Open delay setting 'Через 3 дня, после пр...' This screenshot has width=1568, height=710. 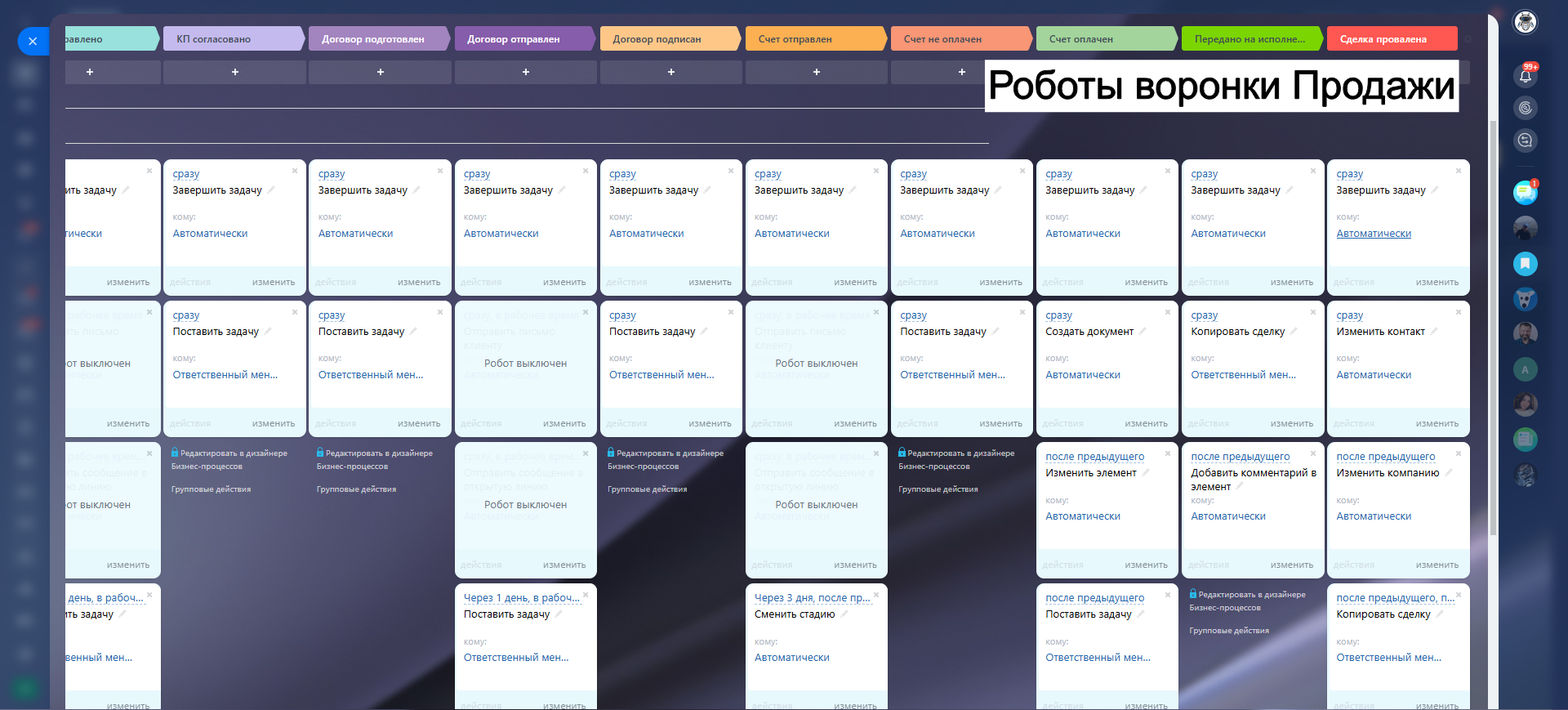coord(813,598)
